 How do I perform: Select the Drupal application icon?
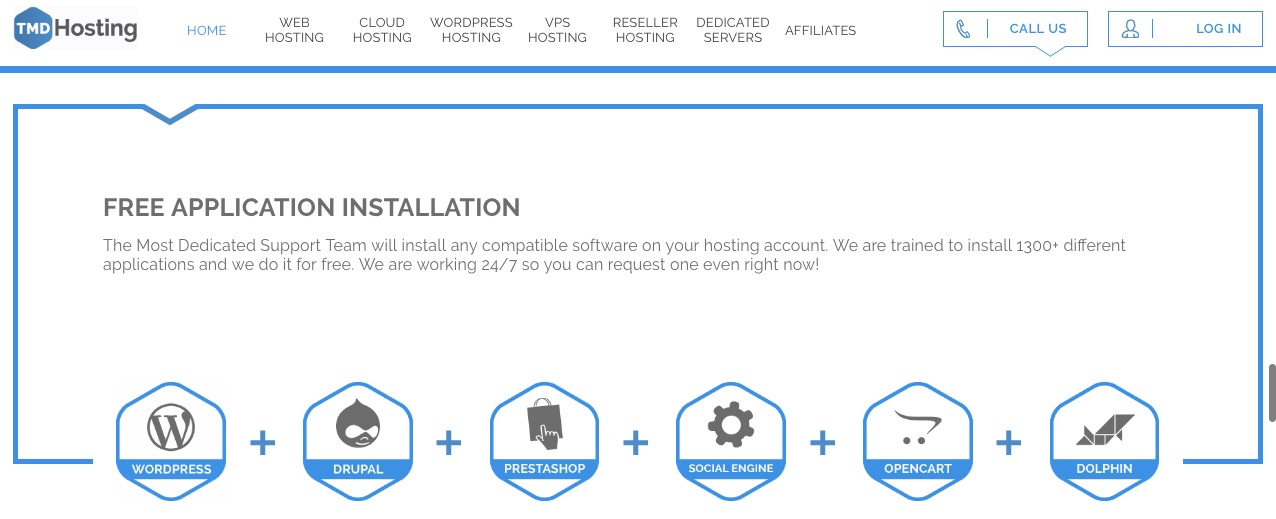358,430
